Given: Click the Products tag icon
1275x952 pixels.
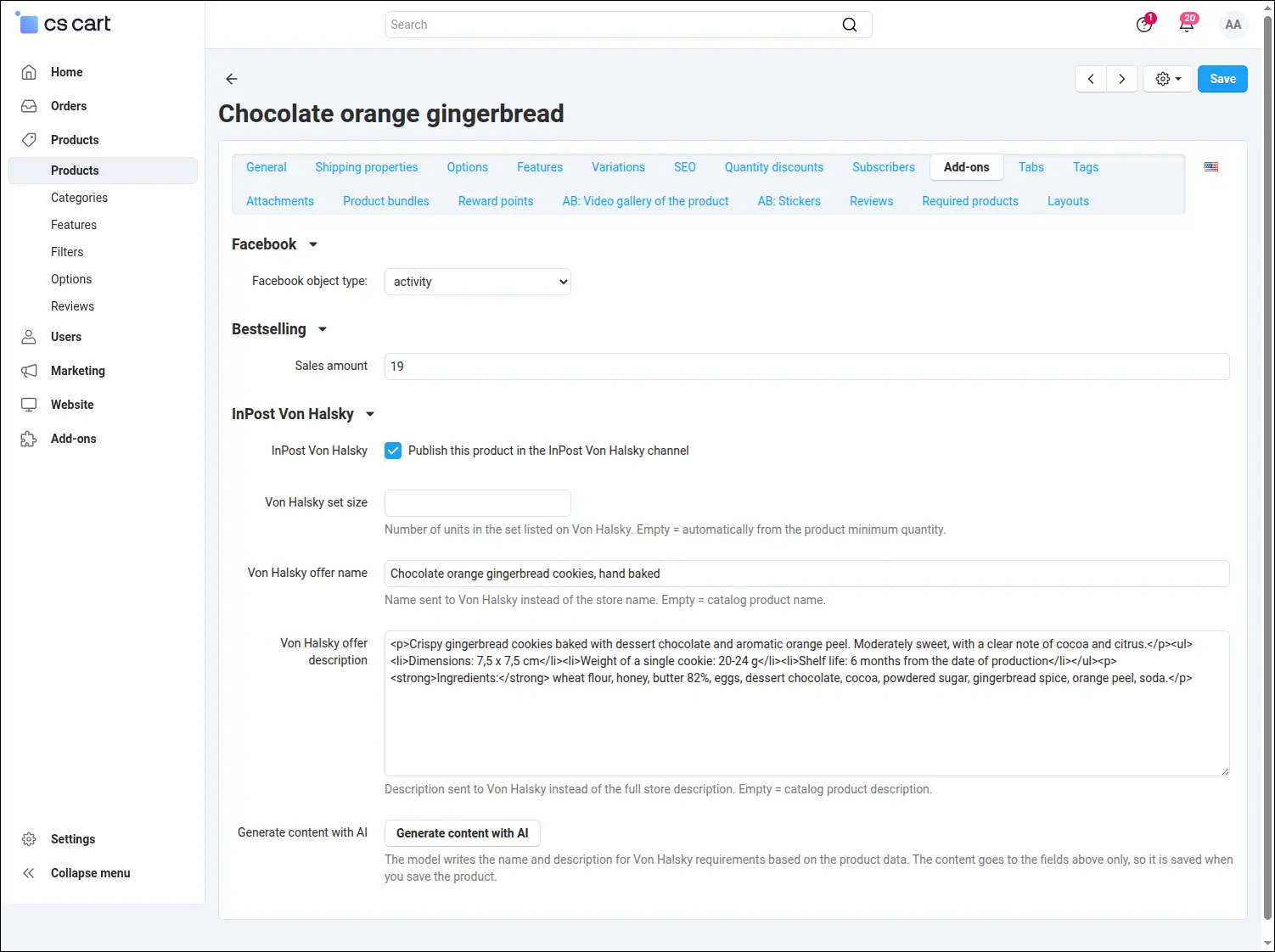Looking at the screenshot, I should (29, 140).
